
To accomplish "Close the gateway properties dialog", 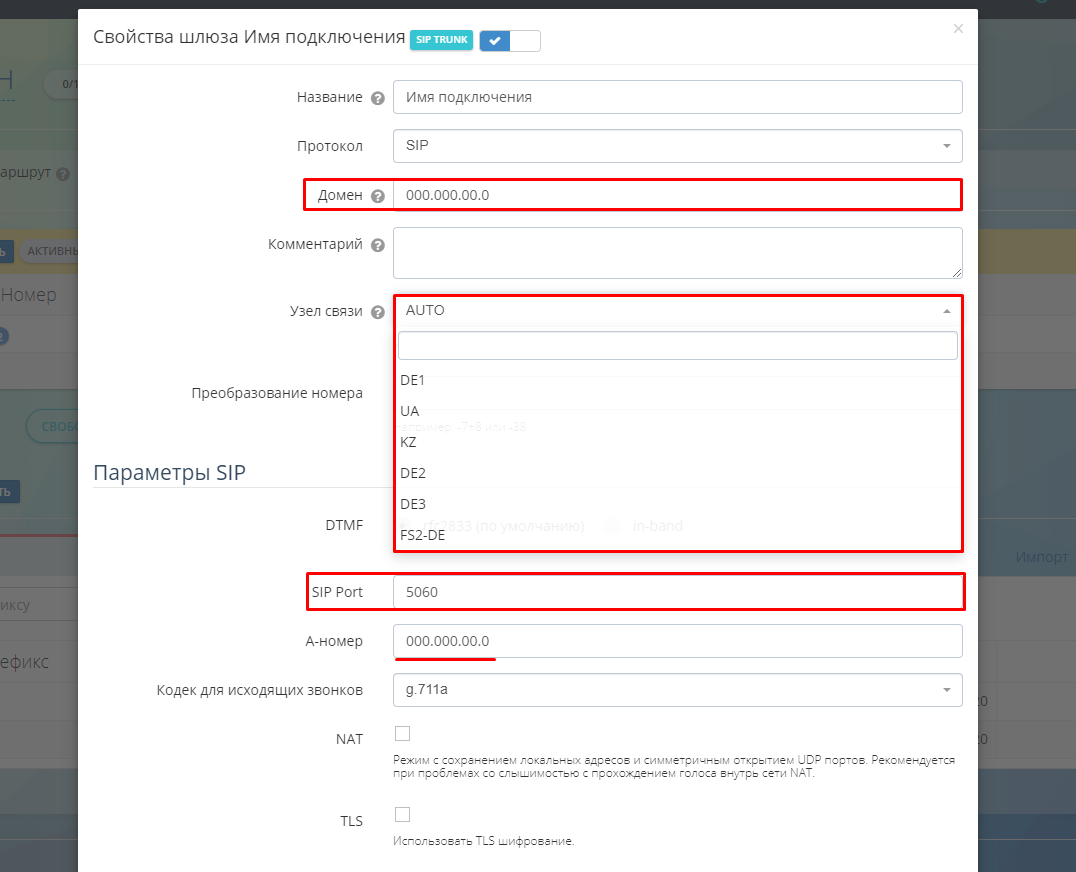I will tap(958, 29).
